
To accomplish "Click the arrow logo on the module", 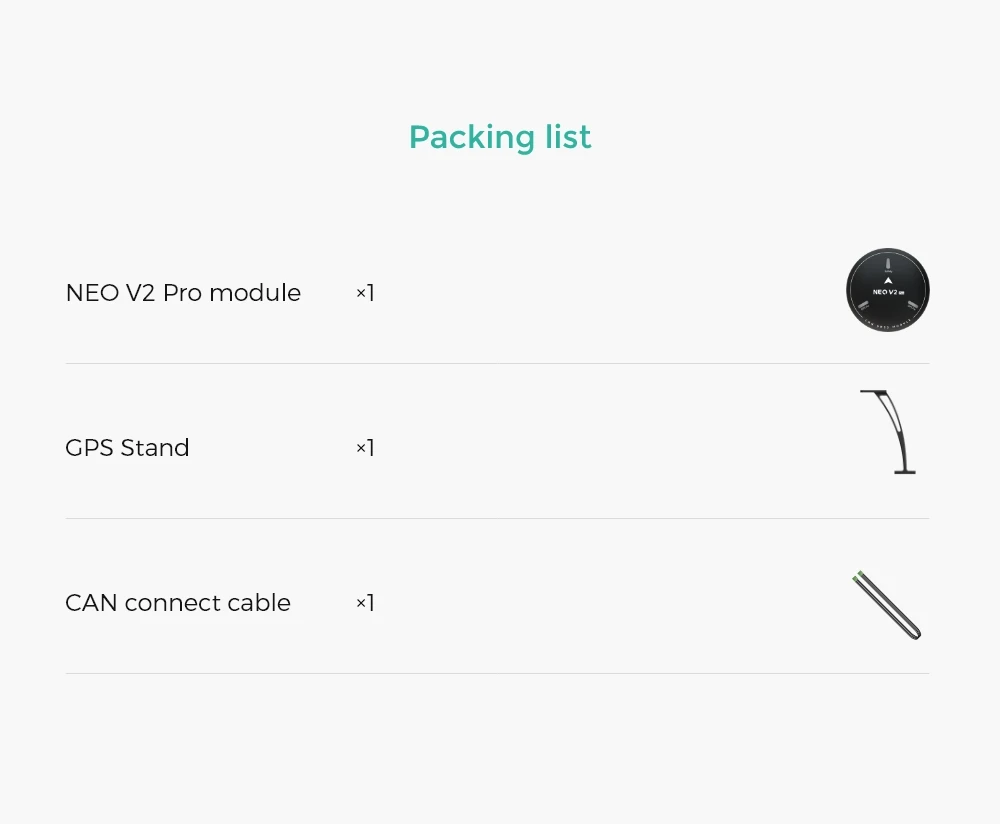I will (887, 281).
